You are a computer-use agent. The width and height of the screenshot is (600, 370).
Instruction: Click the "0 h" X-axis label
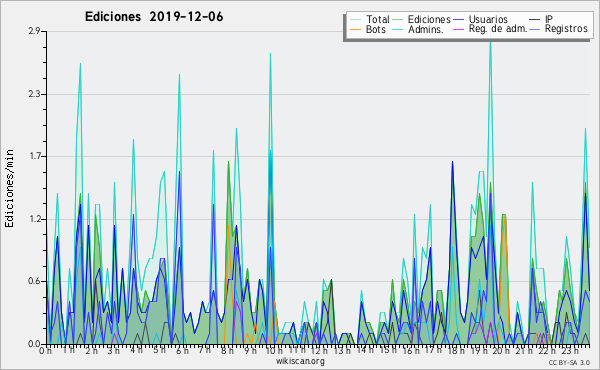point(45,350)
